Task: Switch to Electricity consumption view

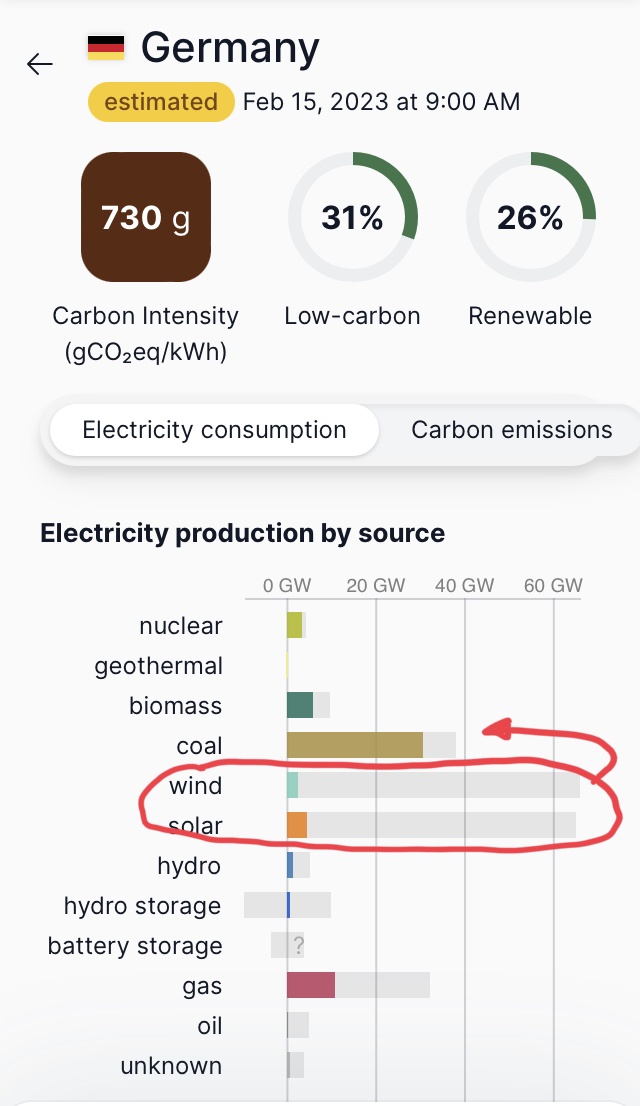Action: tap(215, 430)
